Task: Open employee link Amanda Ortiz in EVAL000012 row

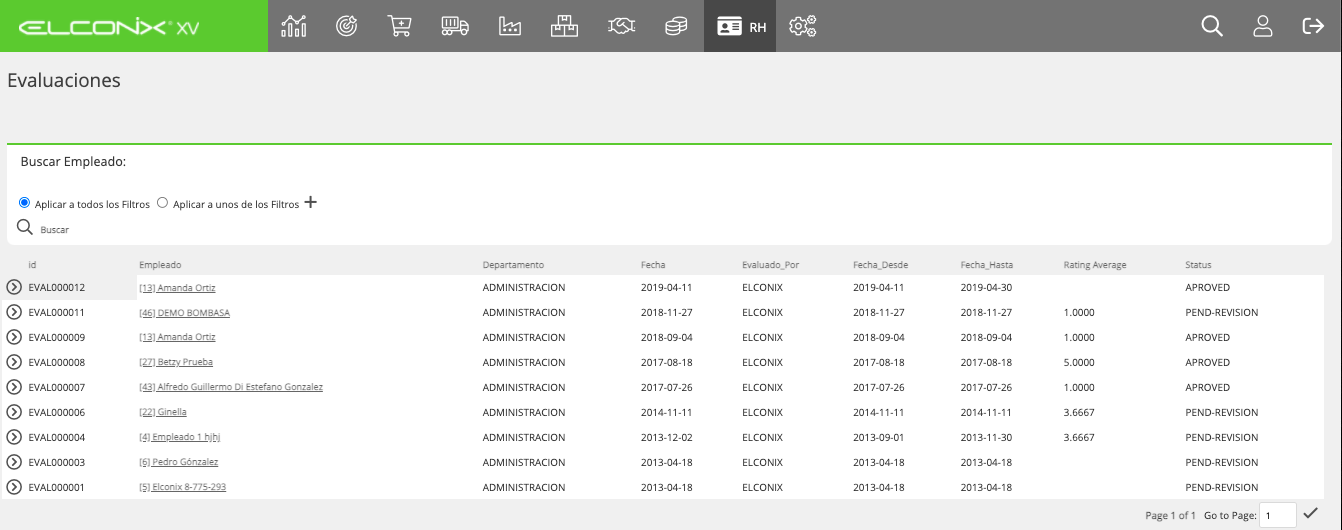Action: click(x=177, y=288)
